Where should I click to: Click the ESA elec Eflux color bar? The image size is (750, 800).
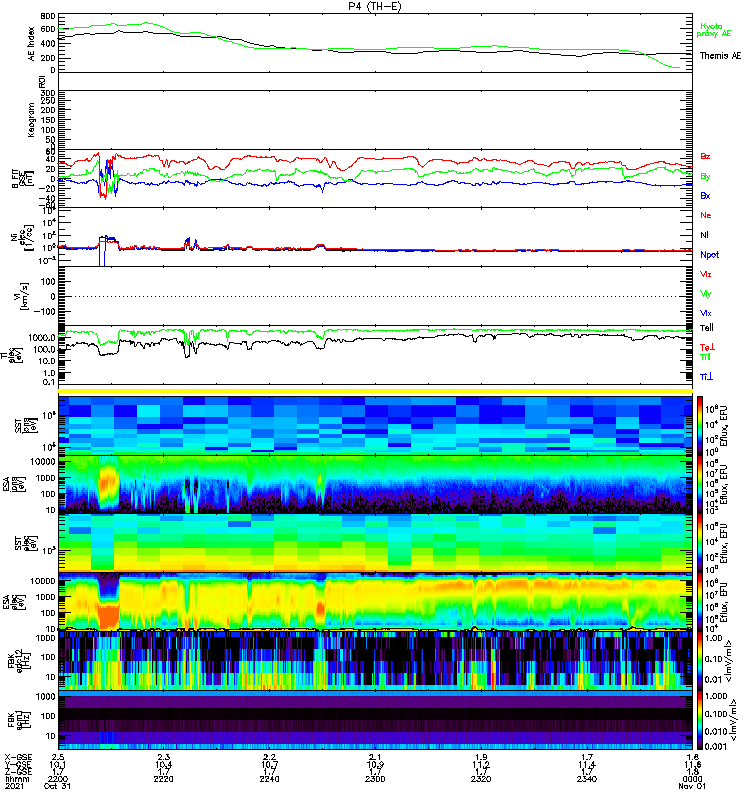point(700,603)
